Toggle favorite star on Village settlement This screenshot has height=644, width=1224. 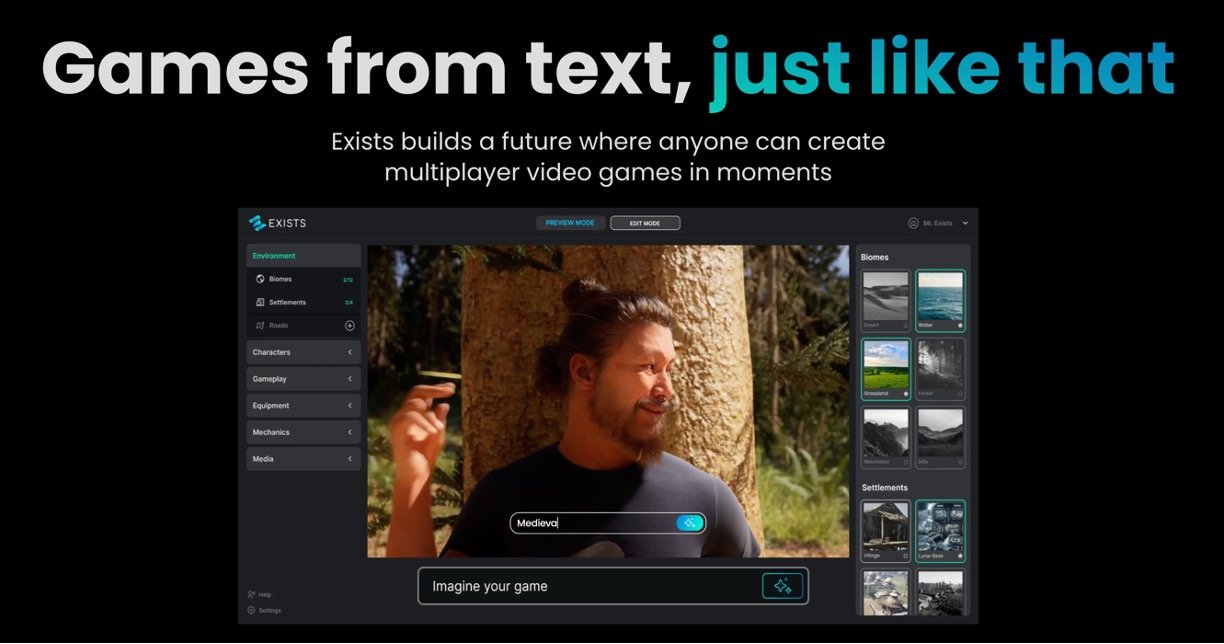(906, 555)
